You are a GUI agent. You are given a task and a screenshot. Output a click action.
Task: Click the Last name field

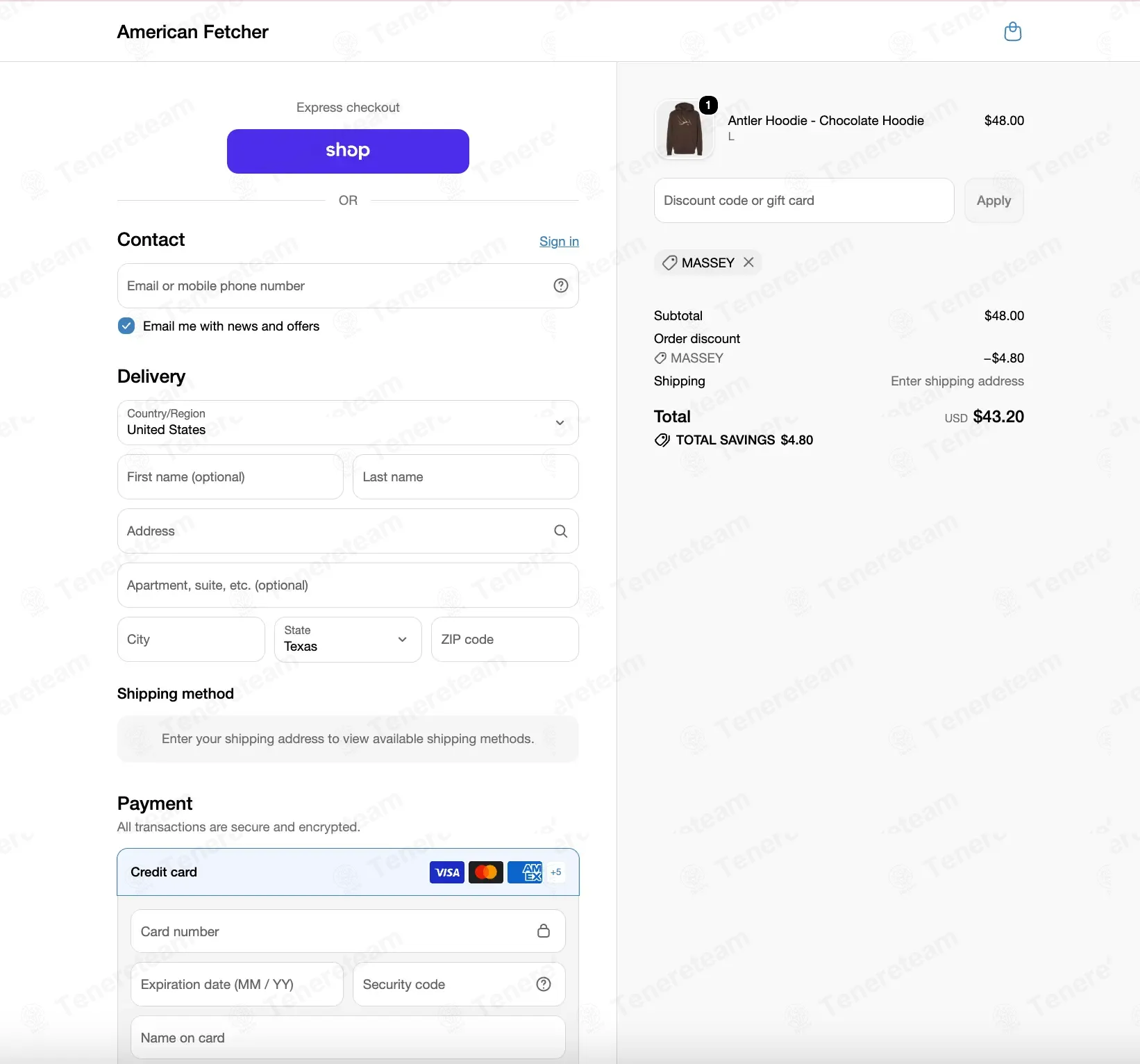(x=466, y=476)
